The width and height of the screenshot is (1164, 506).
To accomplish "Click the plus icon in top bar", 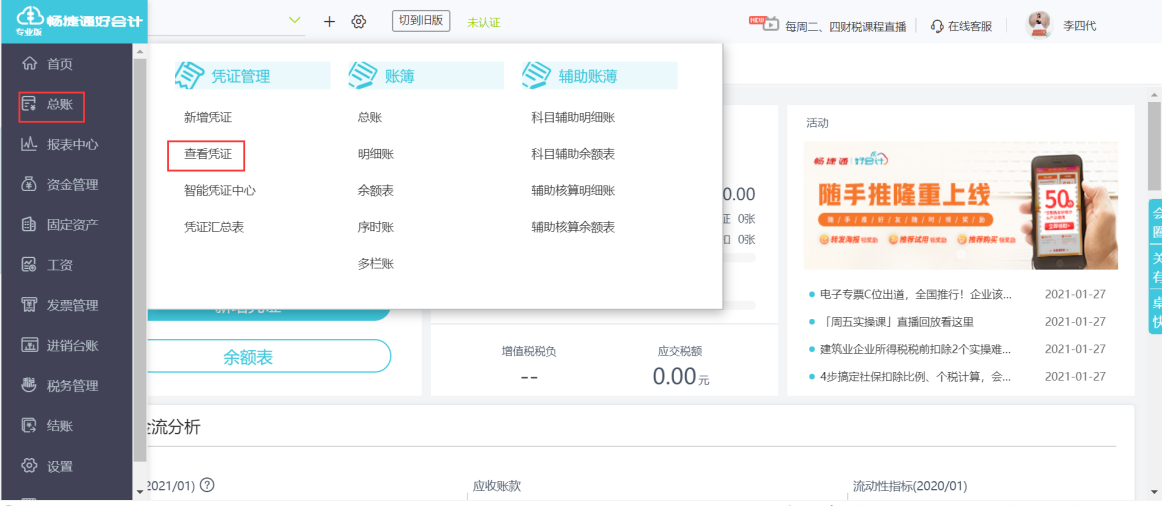I will click(330, 22).
